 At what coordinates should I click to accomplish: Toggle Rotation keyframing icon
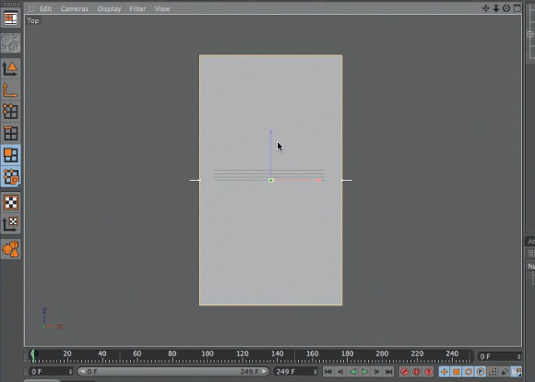(x=468, y=371)
